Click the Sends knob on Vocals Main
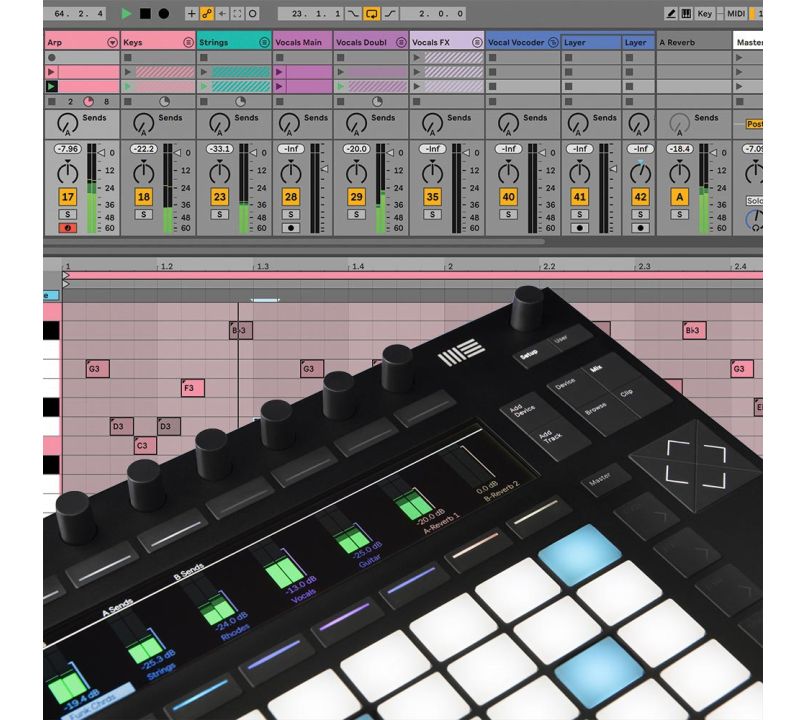The width and height of the screenshot is (805, 720). (290, 123)
